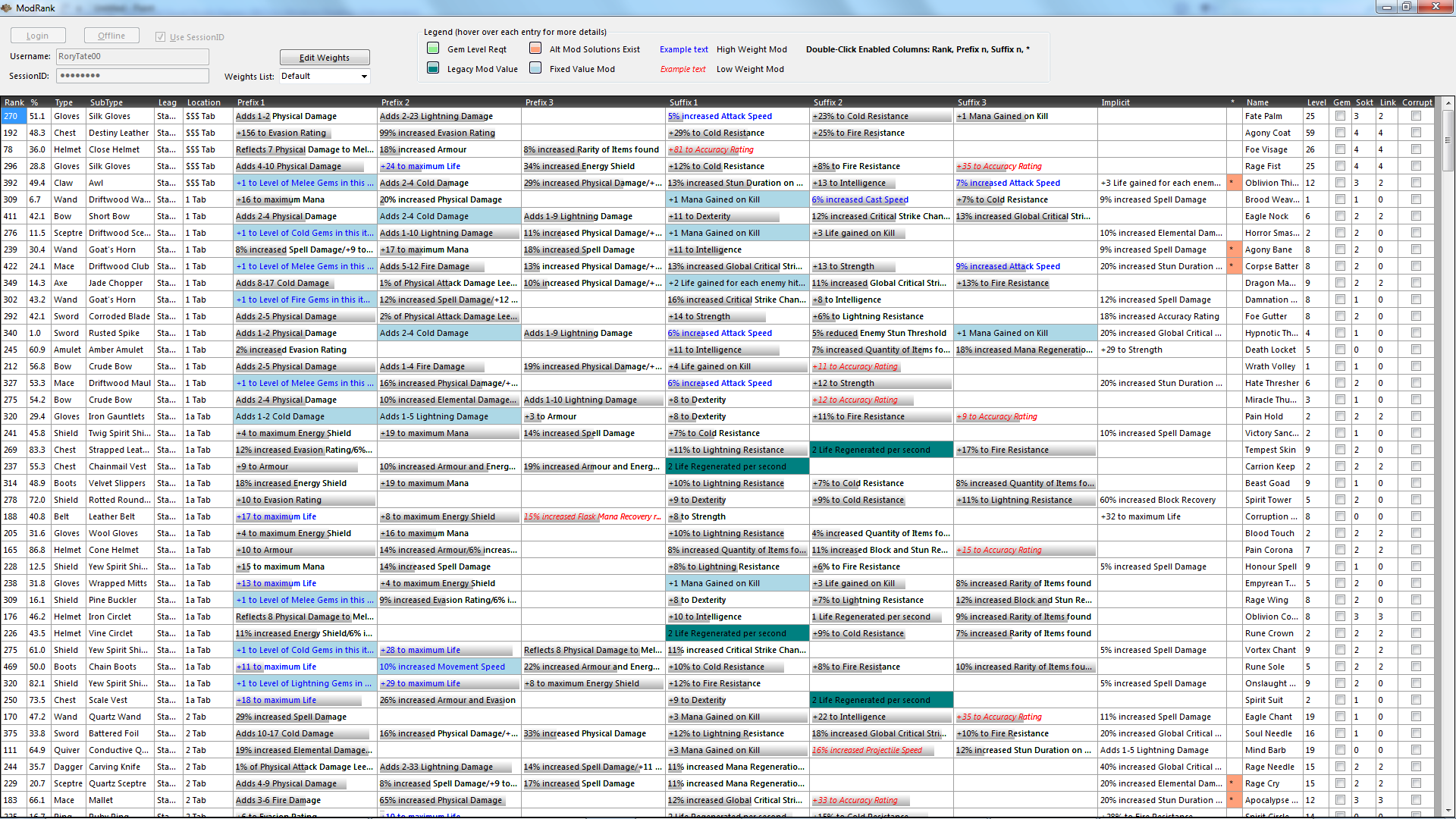The height and width of the screenshot is (819, 1456).
Task: Click the light blue Fixed Value Mod swatch
Action: [x=535, y=68]
